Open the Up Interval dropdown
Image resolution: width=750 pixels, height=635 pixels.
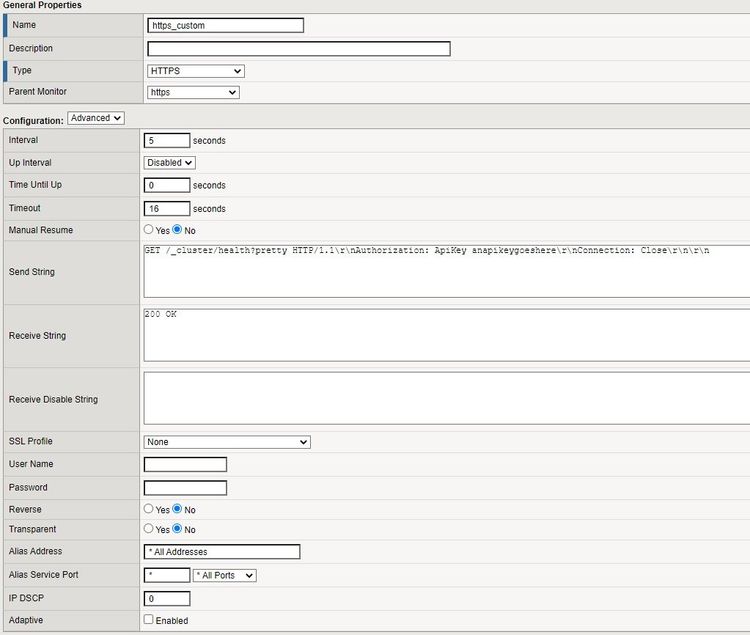pyautogui.click(x=170, y=162)
